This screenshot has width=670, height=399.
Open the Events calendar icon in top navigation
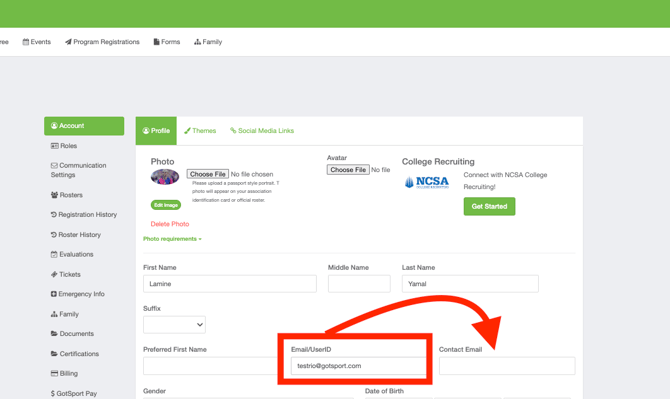(x=26, y=42)
